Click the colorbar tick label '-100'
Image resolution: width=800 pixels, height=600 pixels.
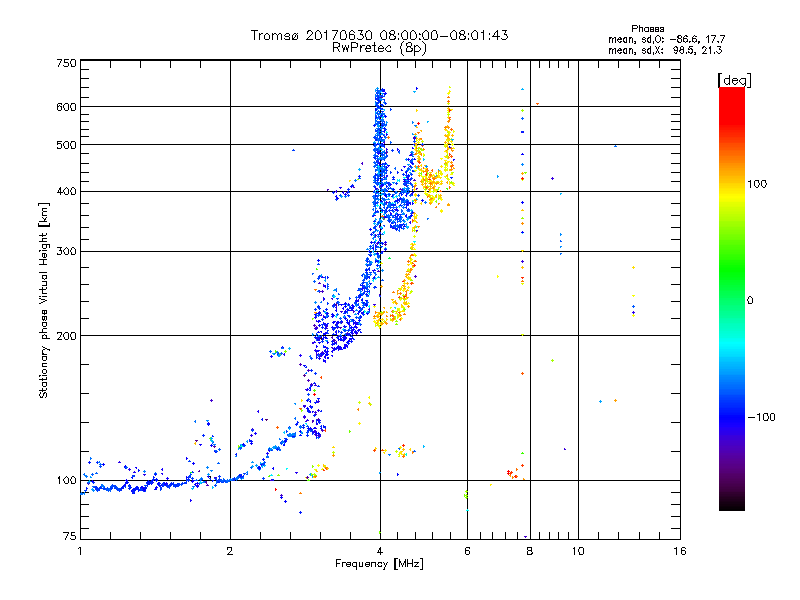pos(762,417)
